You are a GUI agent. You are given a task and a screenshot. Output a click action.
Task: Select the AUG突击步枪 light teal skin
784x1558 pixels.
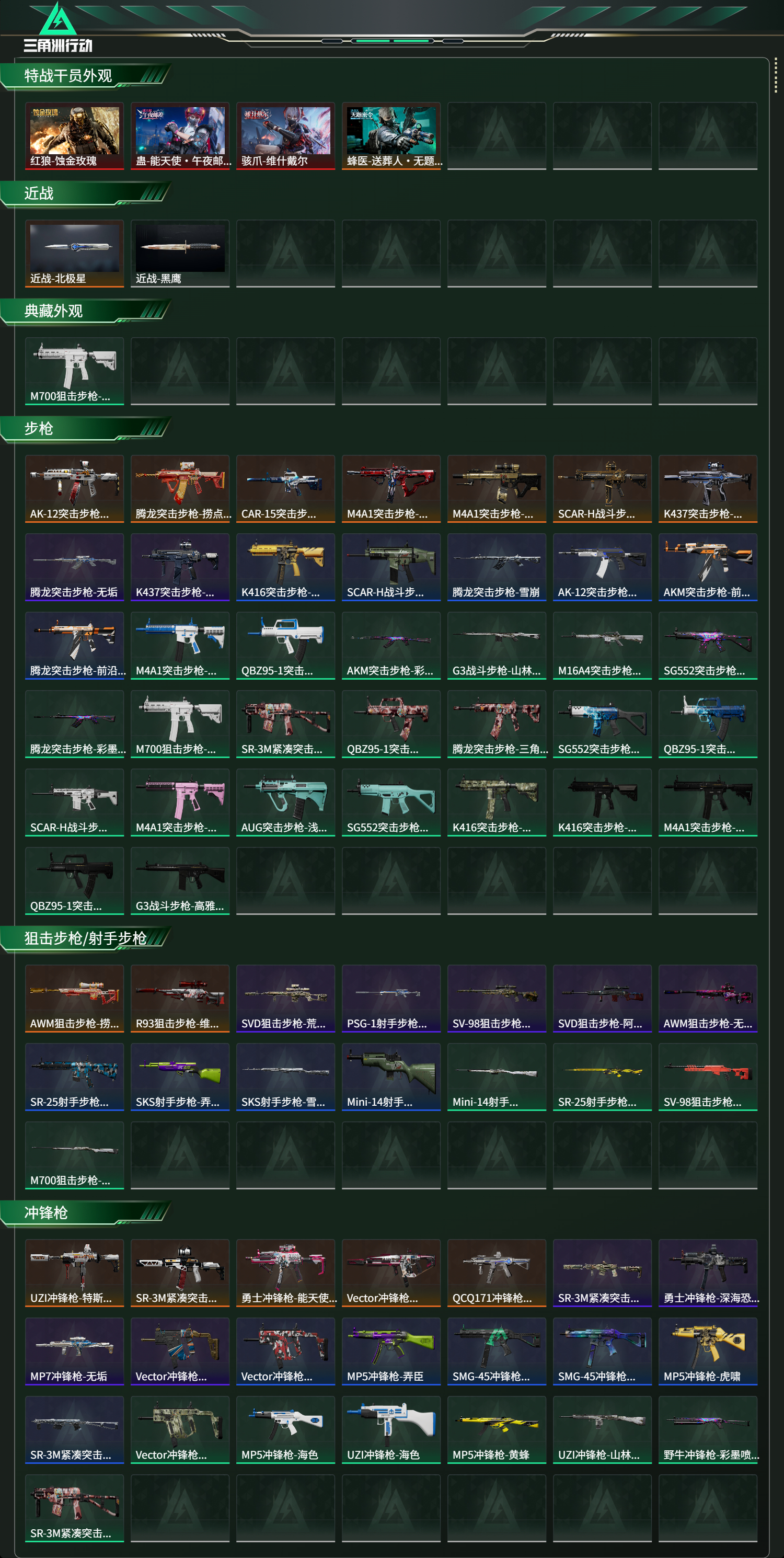point(285,803)
